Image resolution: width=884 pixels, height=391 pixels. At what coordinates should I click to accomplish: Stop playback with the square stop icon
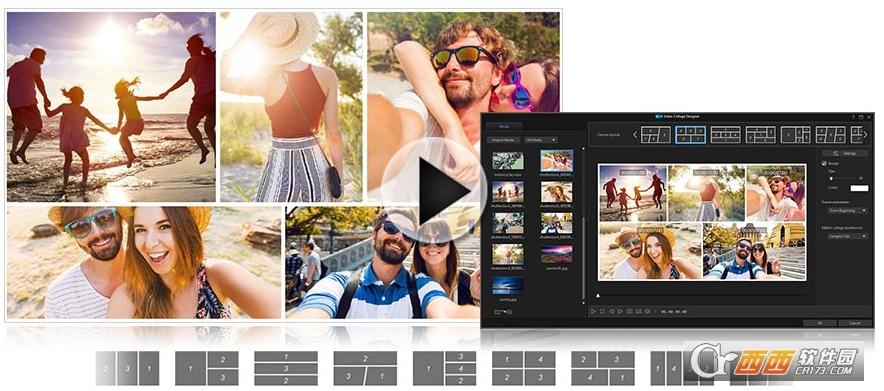(602, 311)
